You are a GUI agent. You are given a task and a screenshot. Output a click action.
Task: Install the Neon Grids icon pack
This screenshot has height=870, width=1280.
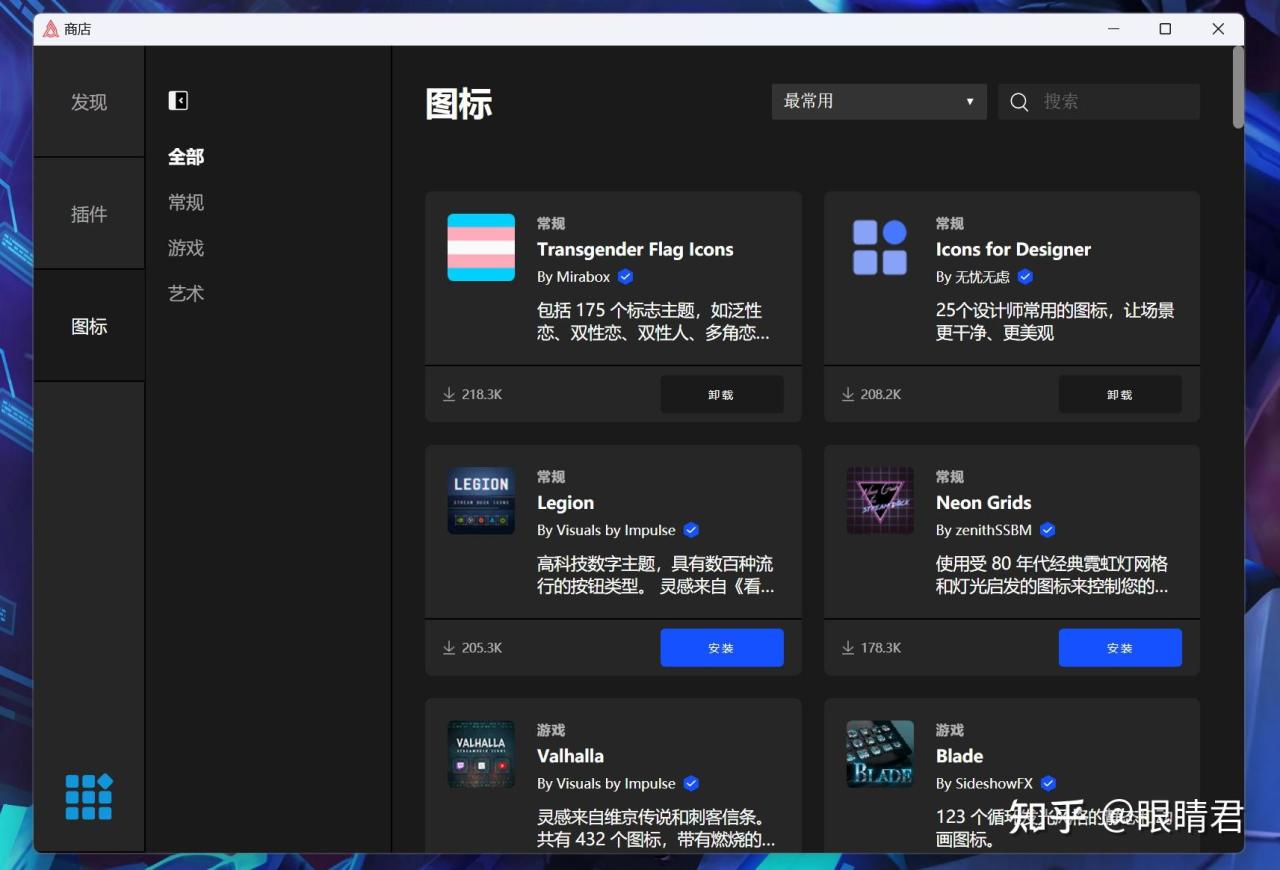click(1120, 648)
